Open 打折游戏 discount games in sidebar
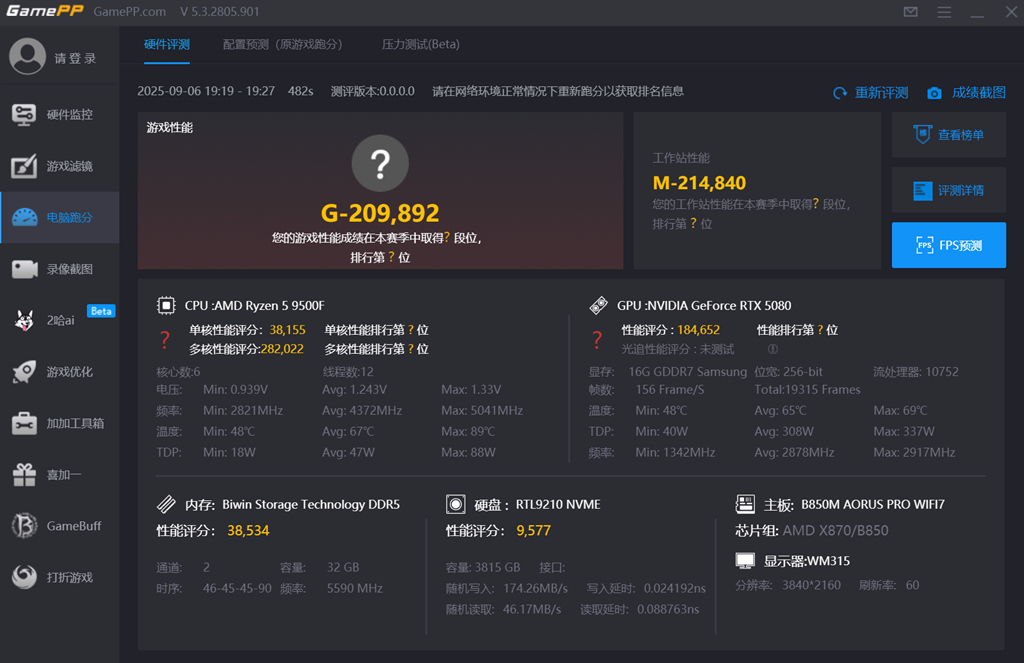Image resolution: width=1024 pixels, height=663 pixels. [59, 577]
